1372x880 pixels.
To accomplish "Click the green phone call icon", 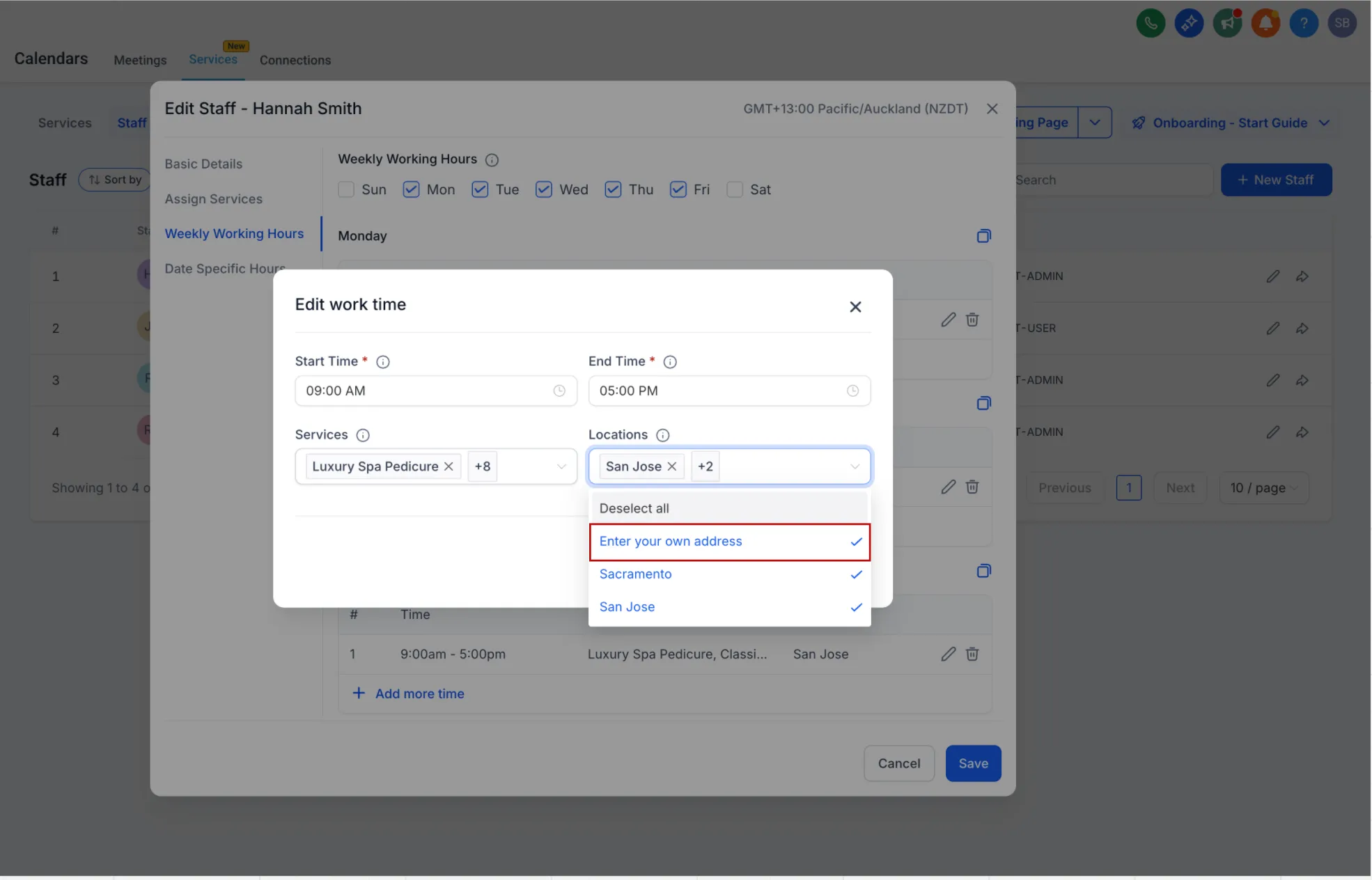I will pos(1151,24).
